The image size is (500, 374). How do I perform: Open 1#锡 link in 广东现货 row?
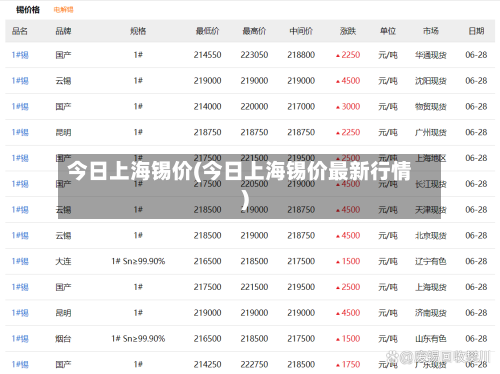(x=20, y=364)
